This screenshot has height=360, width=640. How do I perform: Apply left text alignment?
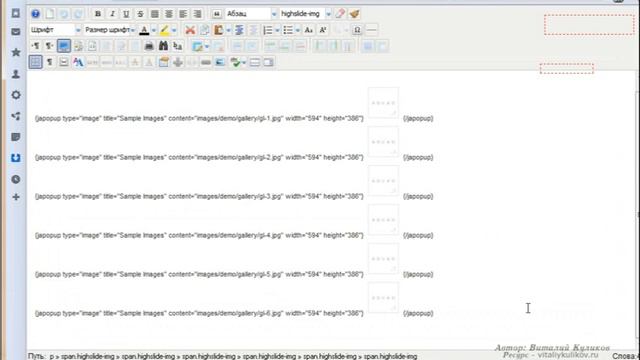coord(183,14)
